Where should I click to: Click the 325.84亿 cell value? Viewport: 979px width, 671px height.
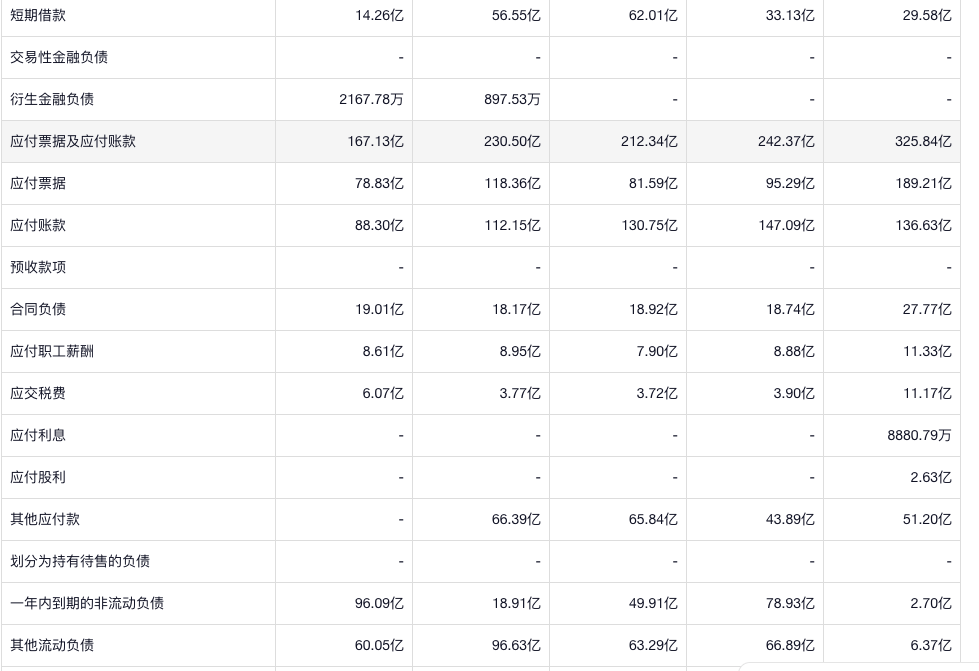point(923,141)
